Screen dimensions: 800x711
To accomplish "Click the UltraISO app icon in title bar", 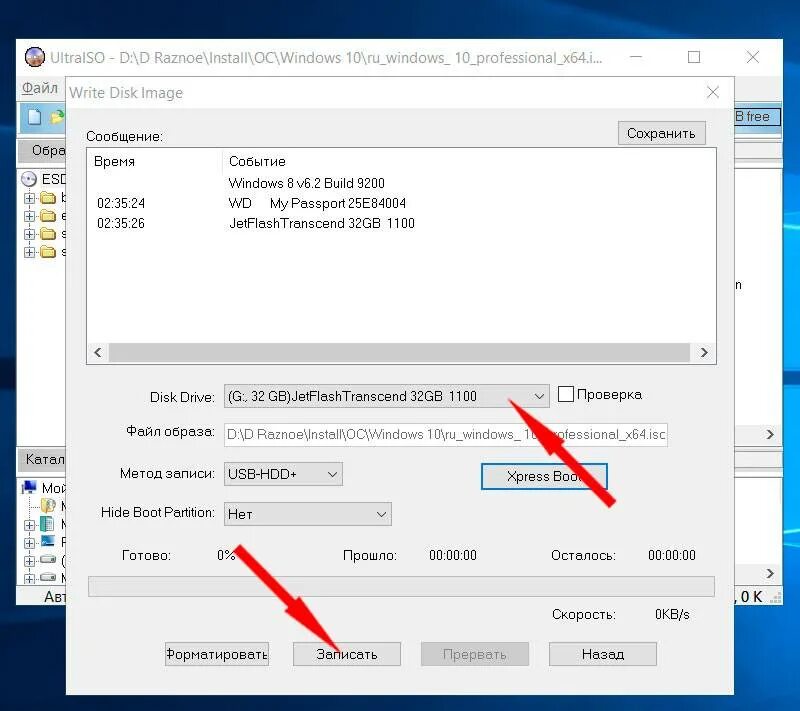I will [x=34, y=57].
